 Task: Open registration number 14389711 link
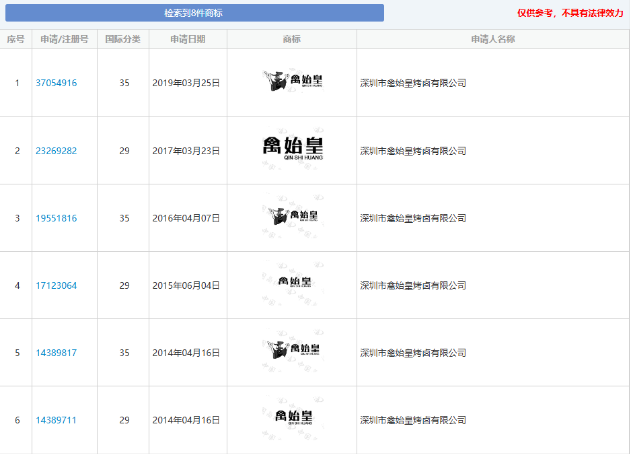point(56,420)
